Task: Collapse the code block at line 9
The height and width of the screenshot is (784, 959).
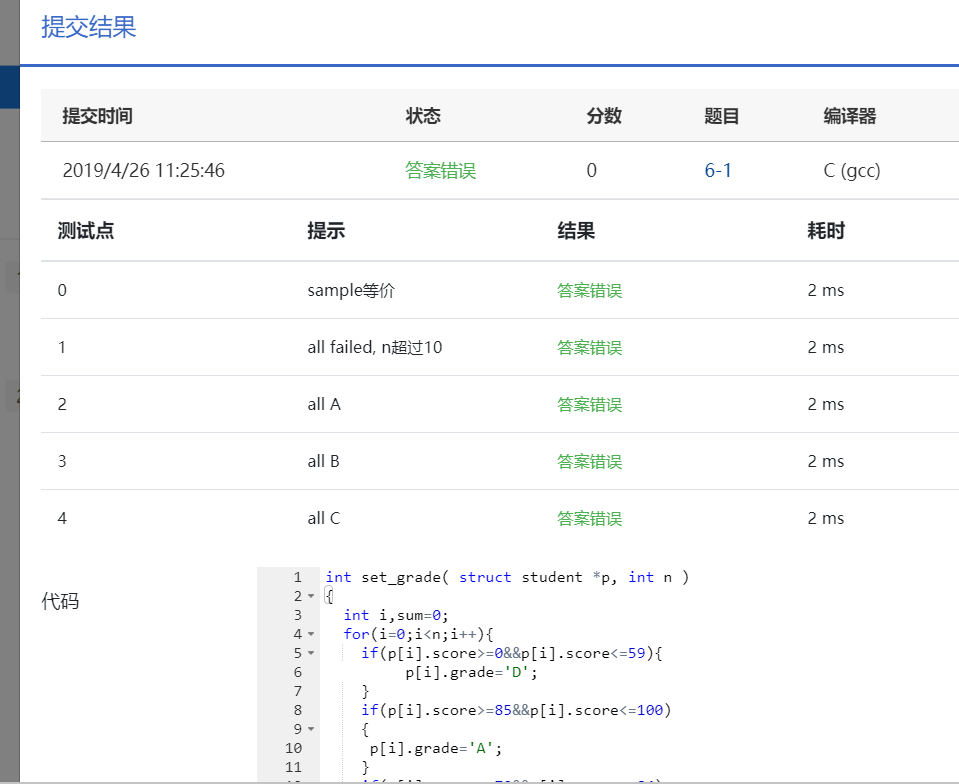Action: (310, 729)
